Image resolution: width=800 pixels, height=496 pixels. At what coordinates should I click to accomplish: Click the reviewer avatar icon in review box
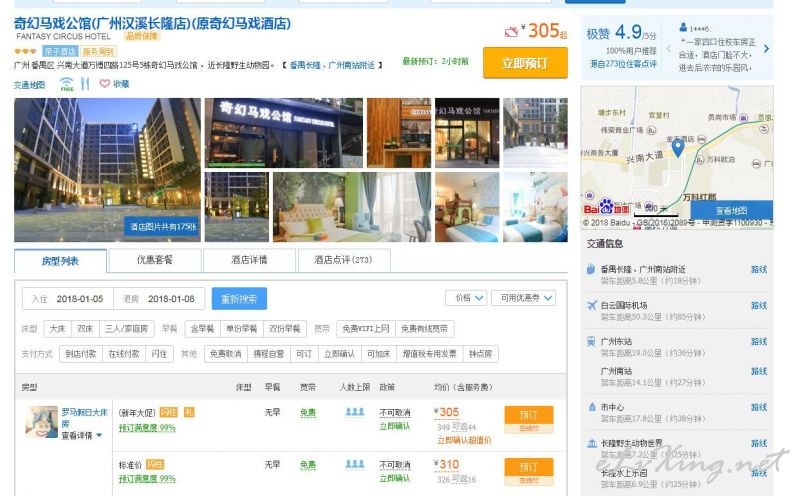coord(683,28)
